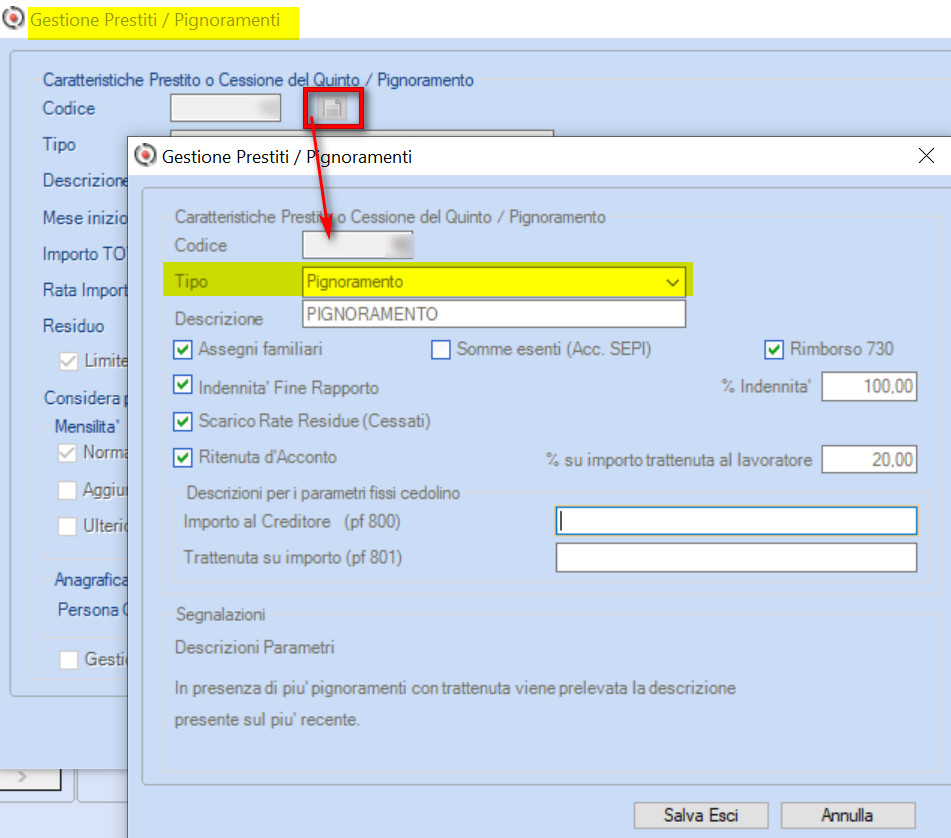951x838 pixels.
Task: Click the Residuo label in background window
Action: tap(73, 326)
